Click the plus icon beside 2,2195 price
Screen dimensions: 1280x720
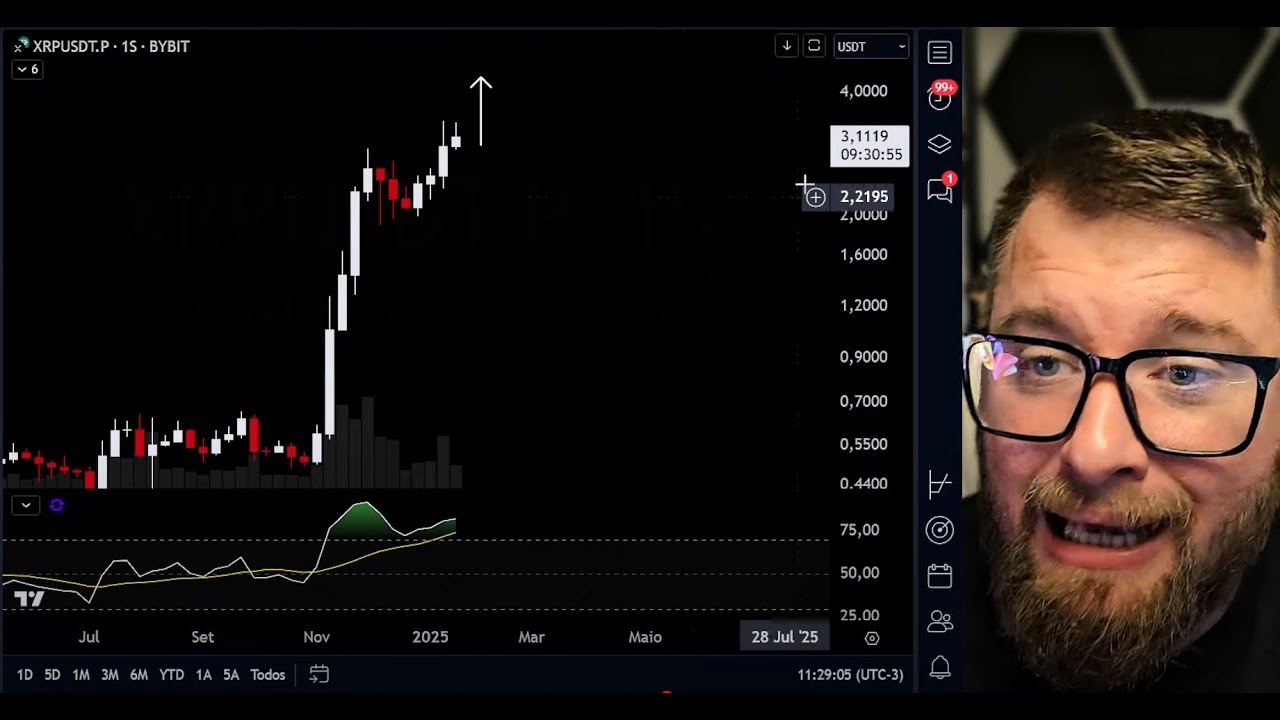click(x=816, y=197)
